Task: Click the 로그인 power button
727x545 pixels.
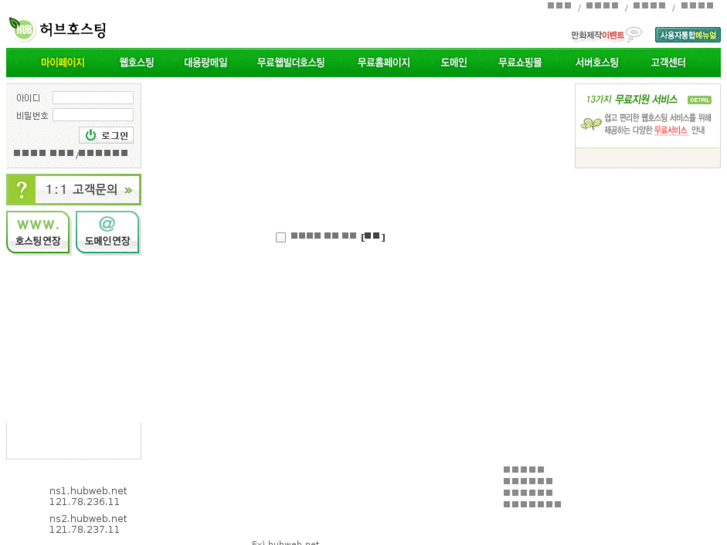Action: [x=106, y=135]
